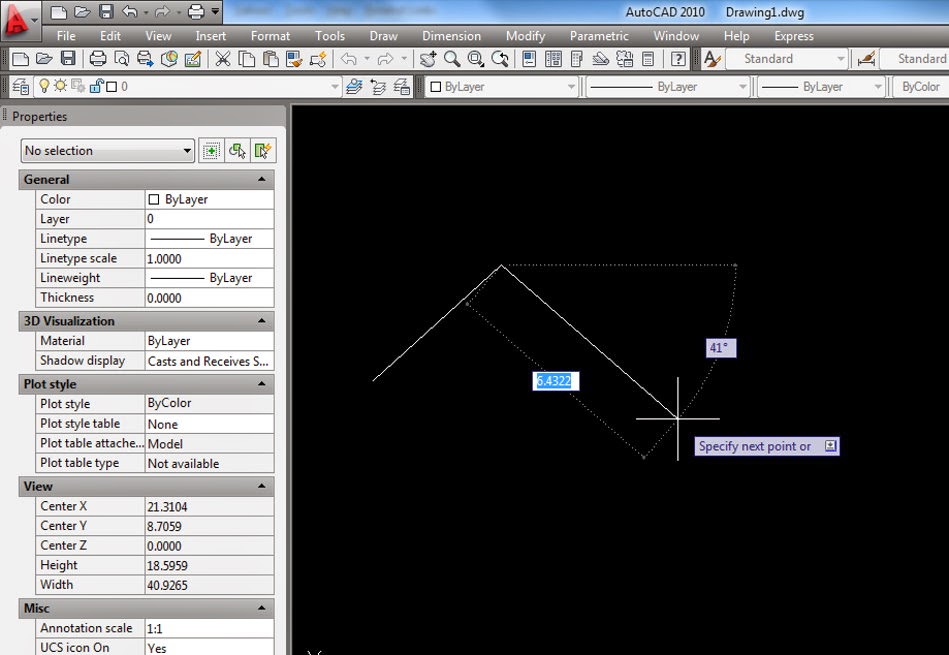
Task: Collapse the General section in Properties
Action: pos(263,179)
